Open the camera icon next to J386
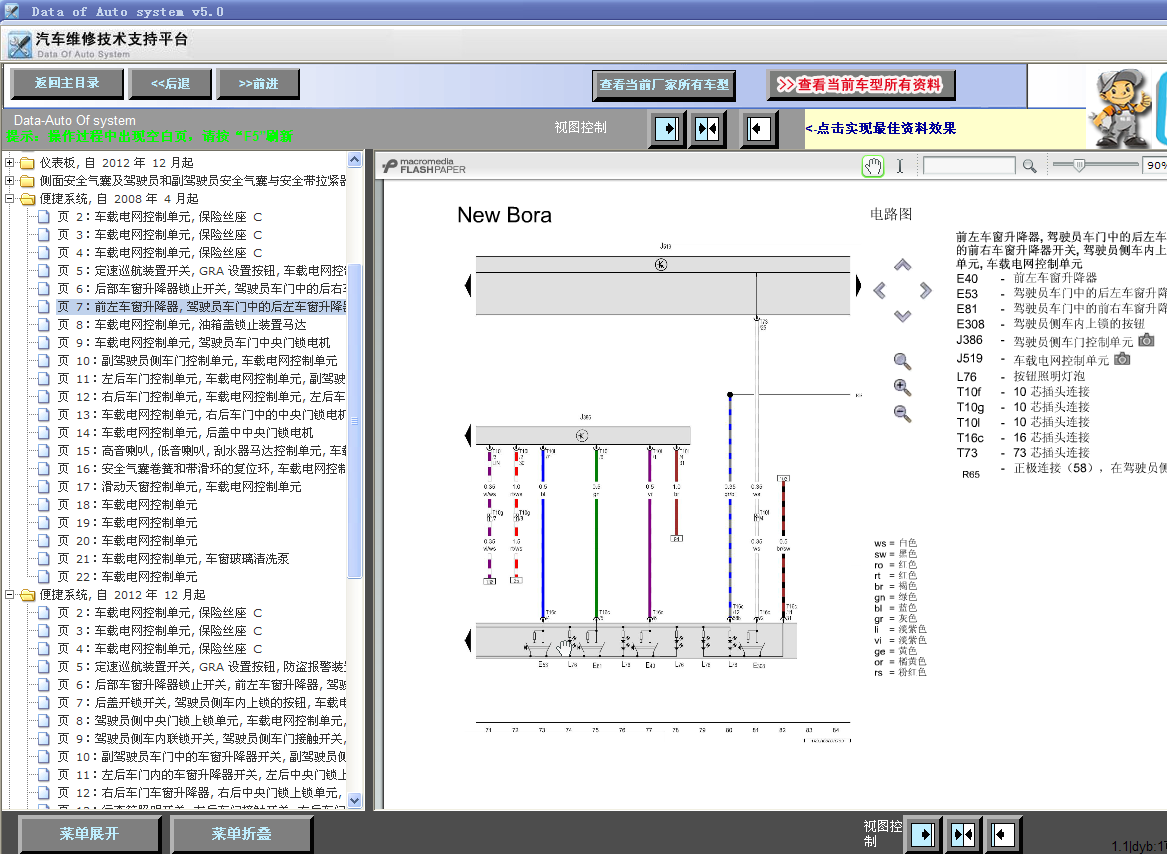The height and width of the screenshot is (854, 1167). pyautogui.click(x=1146, y=341)
